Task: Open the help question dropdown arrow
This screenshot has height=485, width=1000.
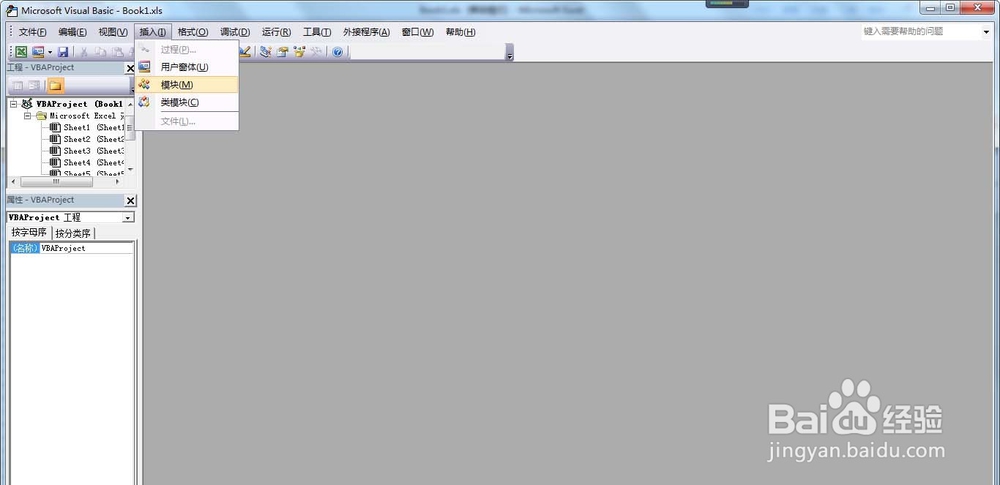Action: [985, 32]
